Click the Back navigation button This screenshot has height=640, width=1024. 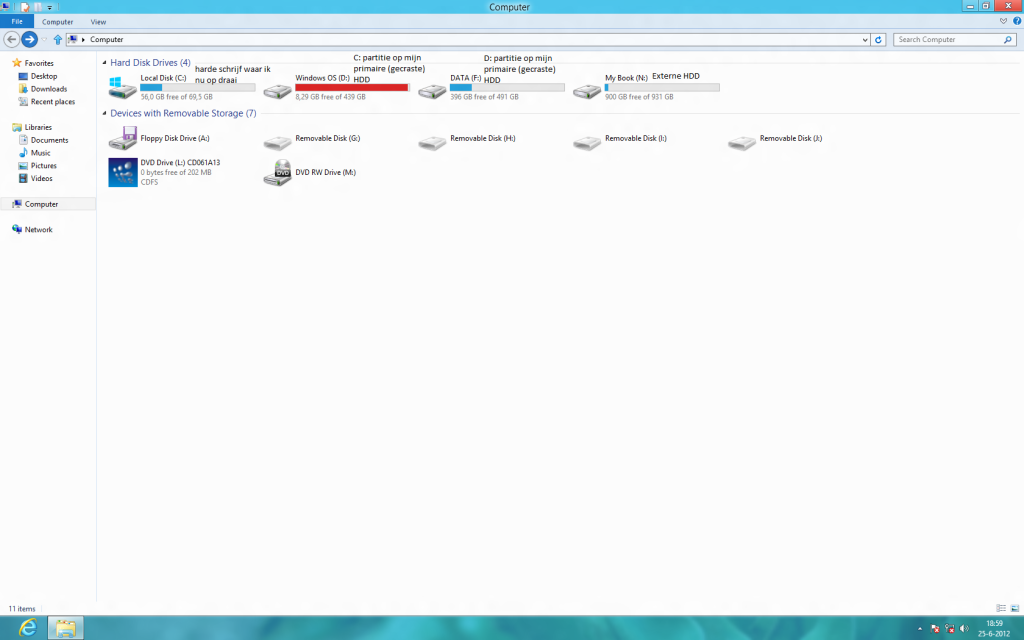point(12,40)
